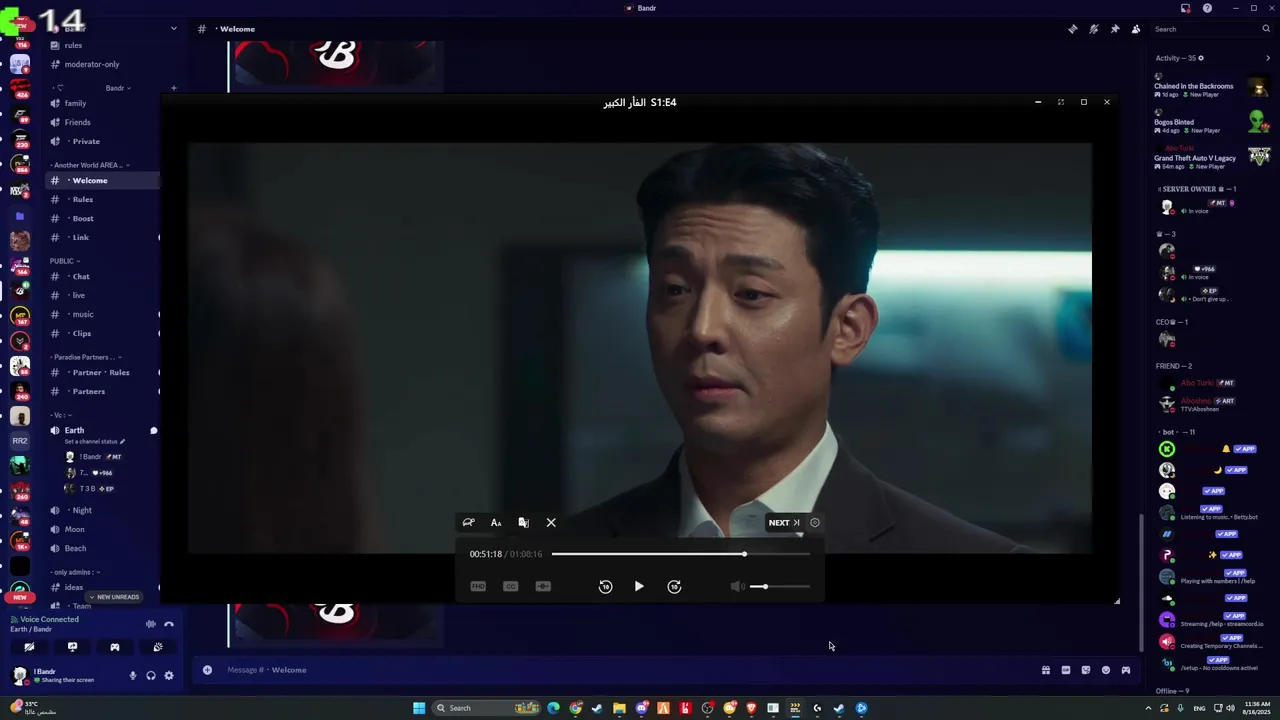
Task: Rewind the video 10 seconds
Action: point(605,586)
